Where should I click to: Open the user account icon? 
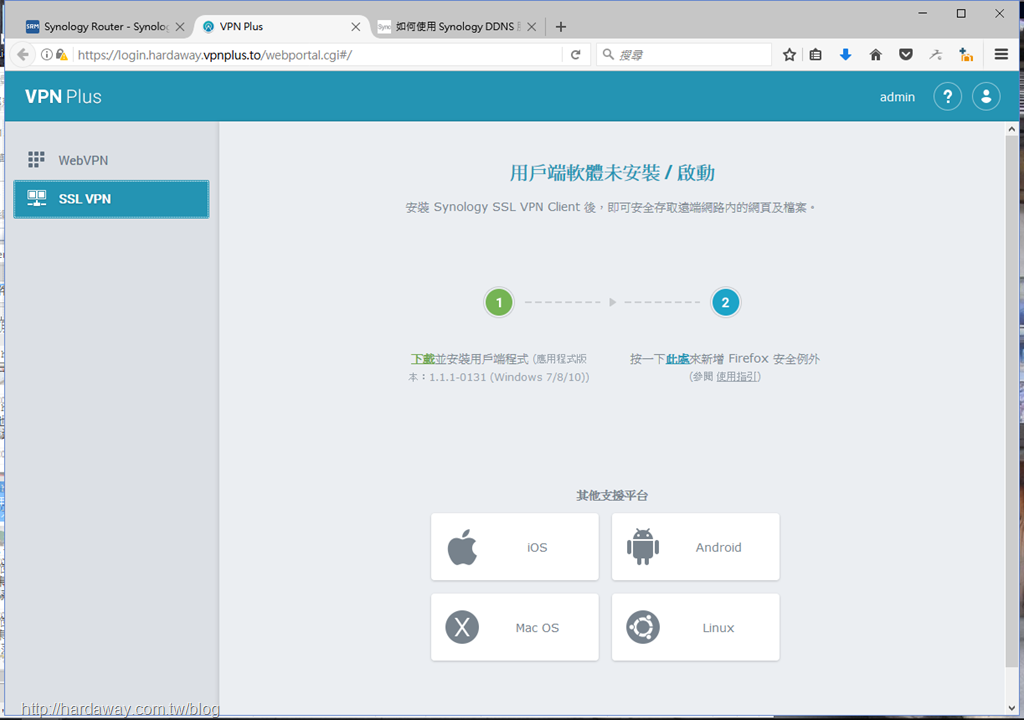986,97
